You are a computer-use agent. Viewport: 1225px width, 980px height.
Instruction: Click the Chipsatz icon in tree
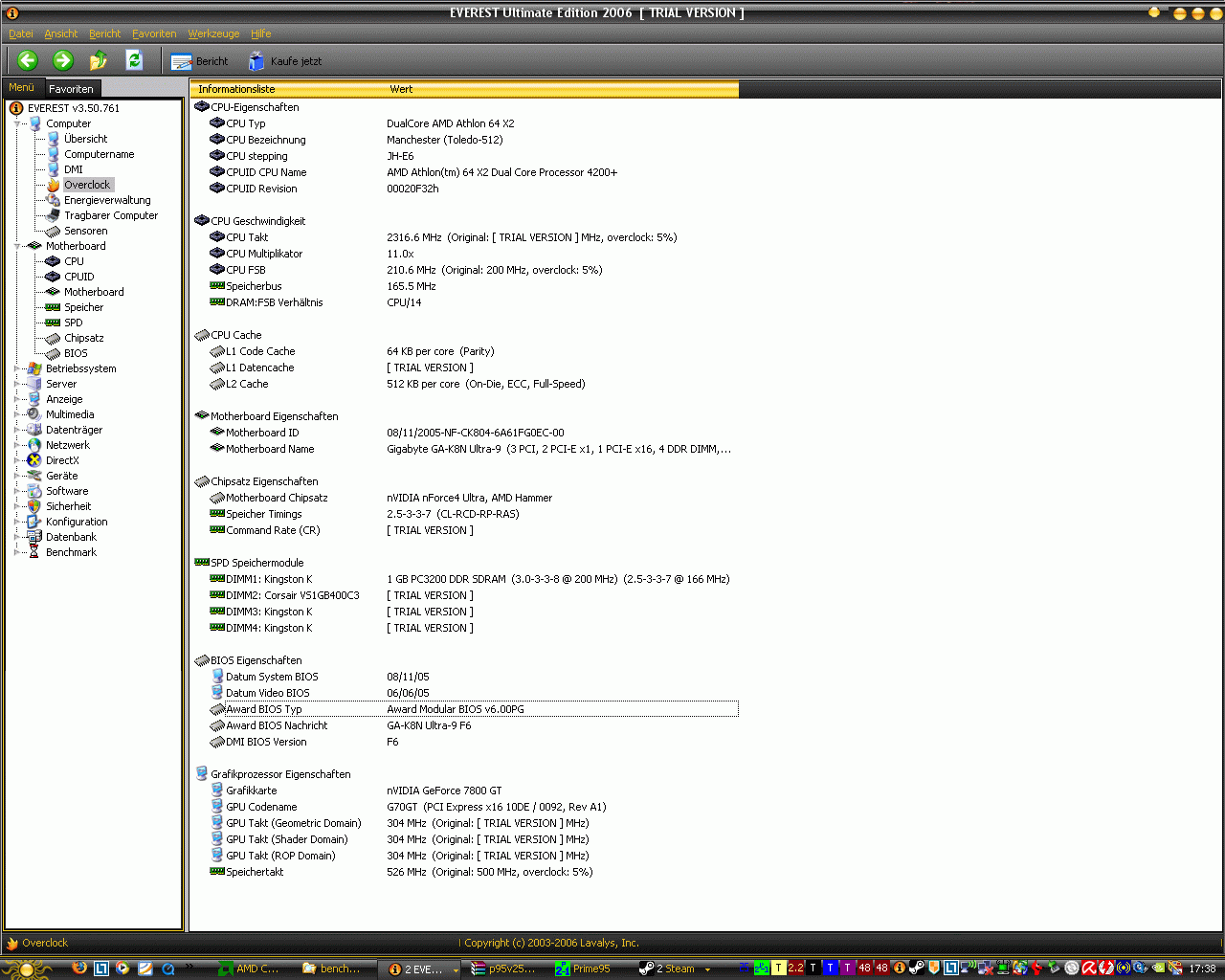54,338
